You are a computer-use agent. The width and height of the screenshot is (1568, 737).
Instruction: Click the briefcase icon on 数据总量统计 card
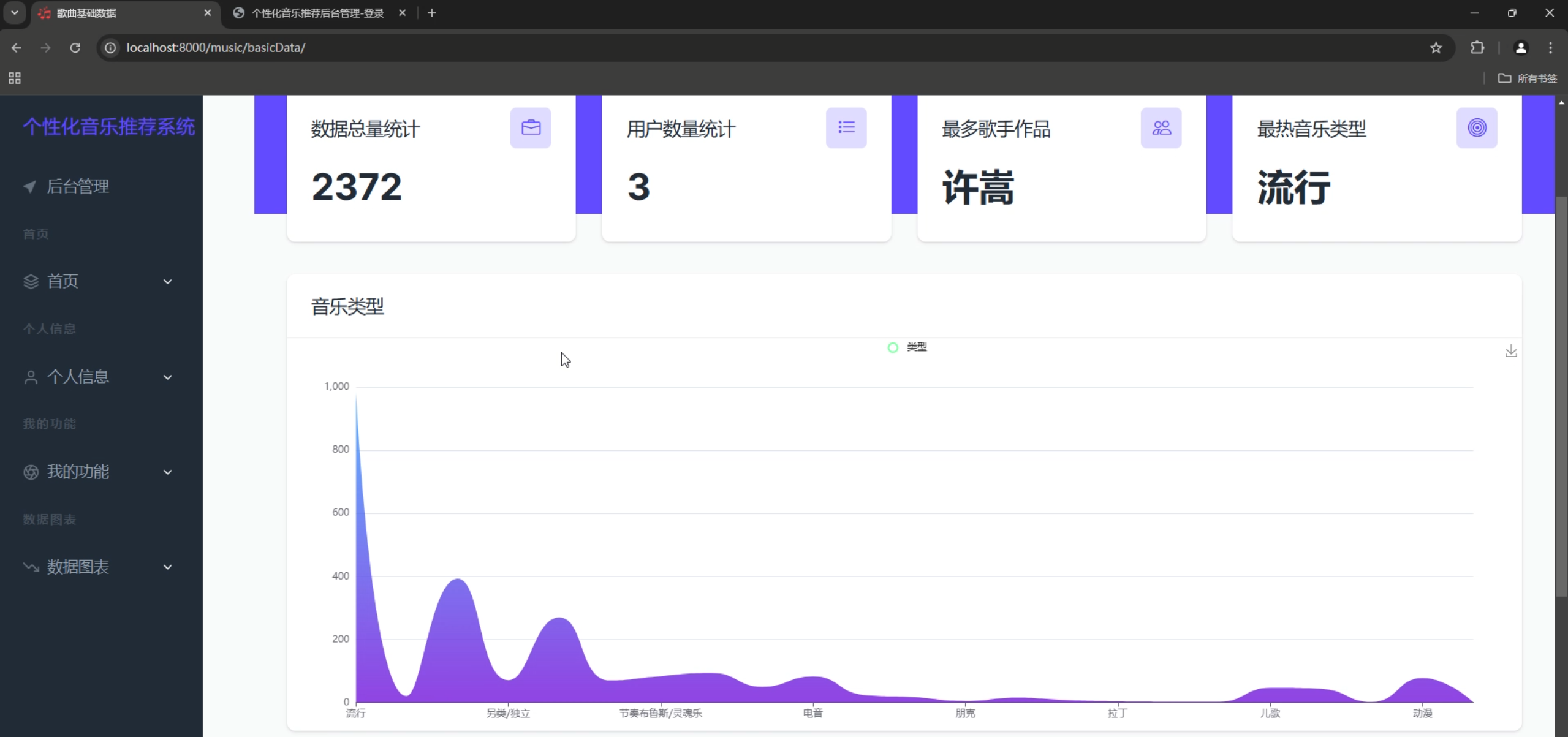click(531, 127)
